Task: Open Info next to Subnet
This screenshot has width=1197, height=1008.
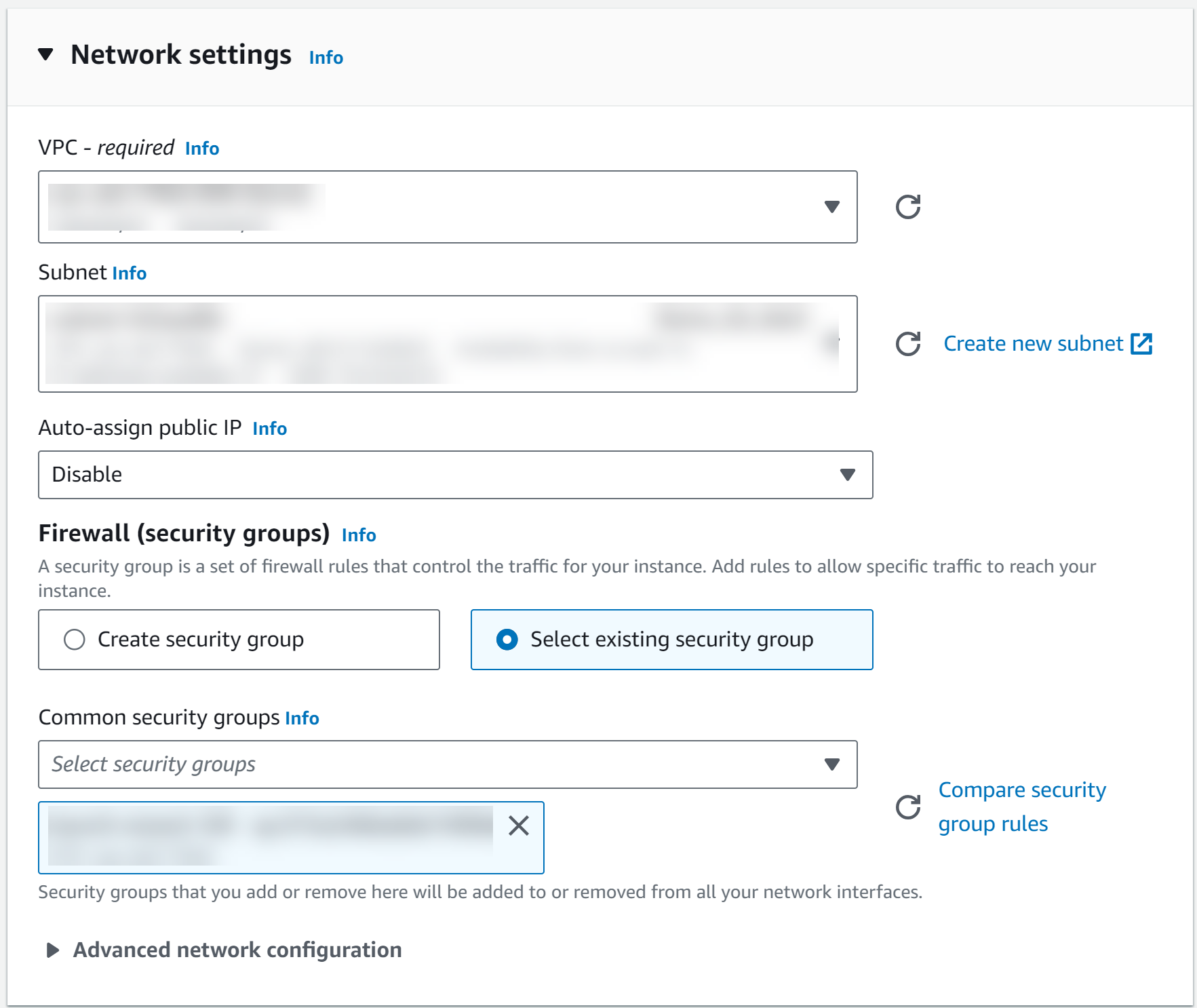Action: pyautogui.click(x=128, y=273)
